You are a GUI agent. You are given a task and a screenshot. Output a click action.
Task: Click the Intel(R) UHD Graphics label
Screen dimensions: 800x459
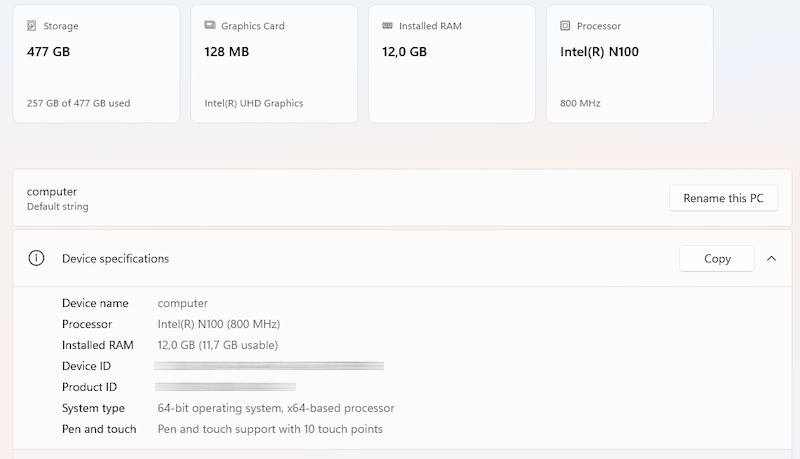pyautogui.click(x=254, y=103)
